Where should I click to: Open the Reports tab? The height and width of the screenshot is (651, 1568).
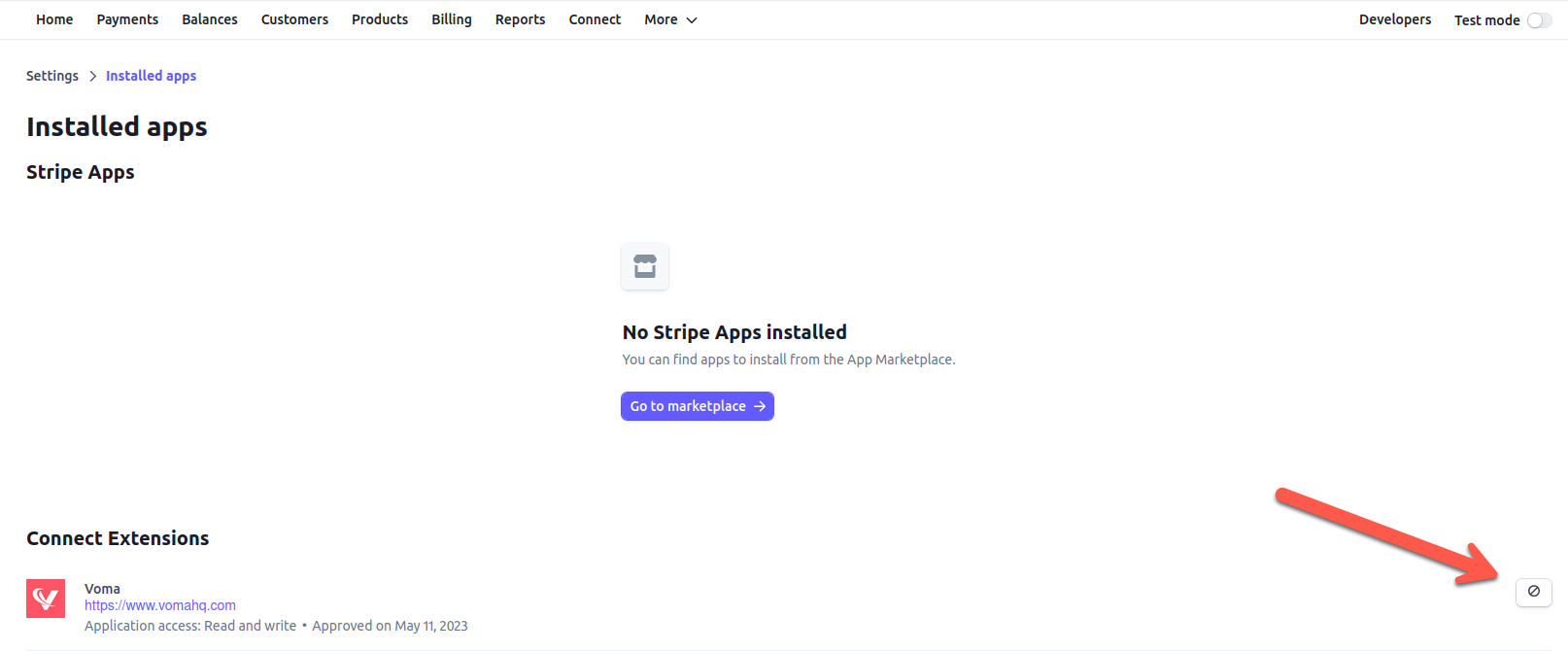pos(520,19)
